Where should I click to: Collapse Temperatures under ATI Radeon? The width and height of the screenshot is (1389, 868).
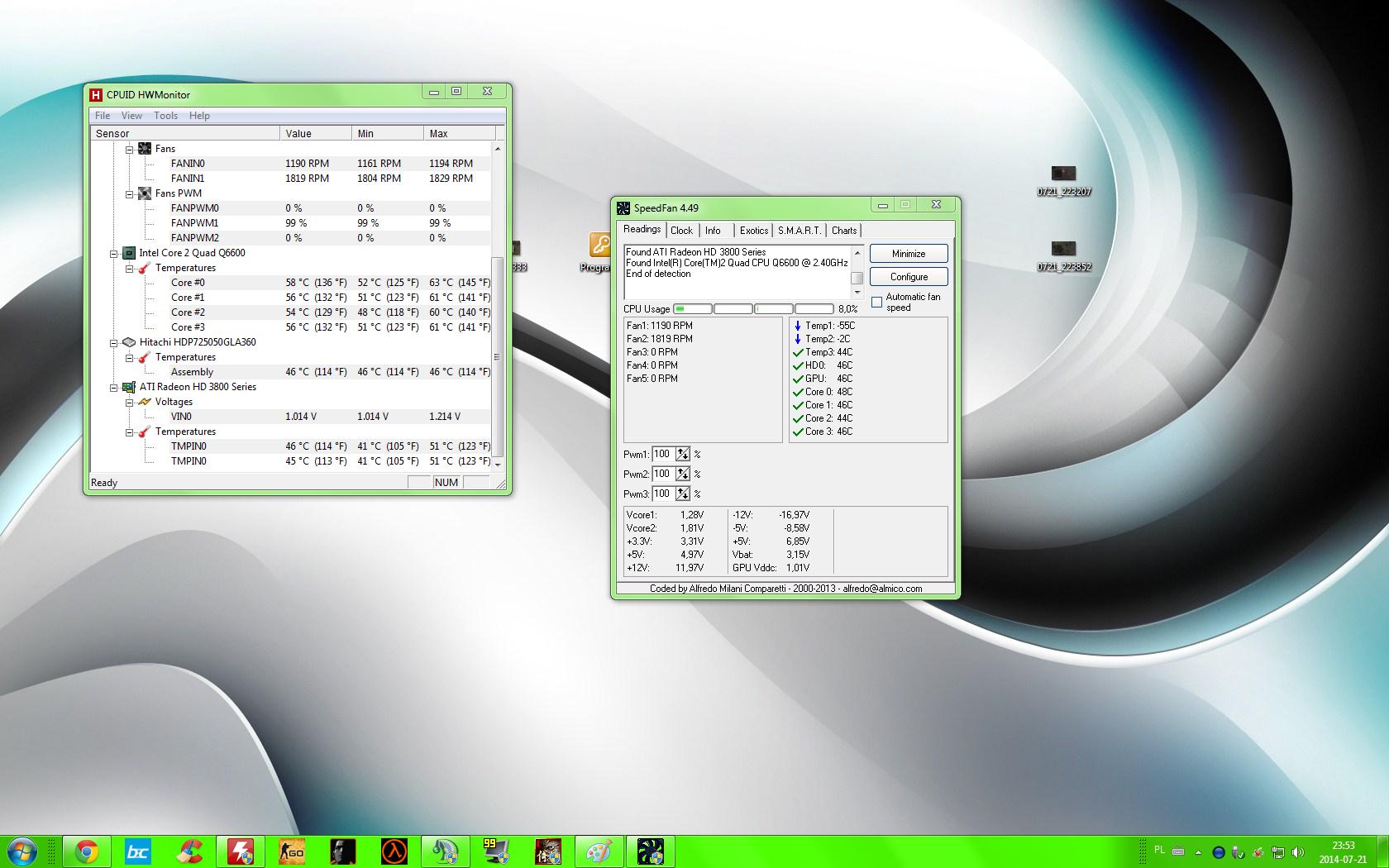(129, 432)
